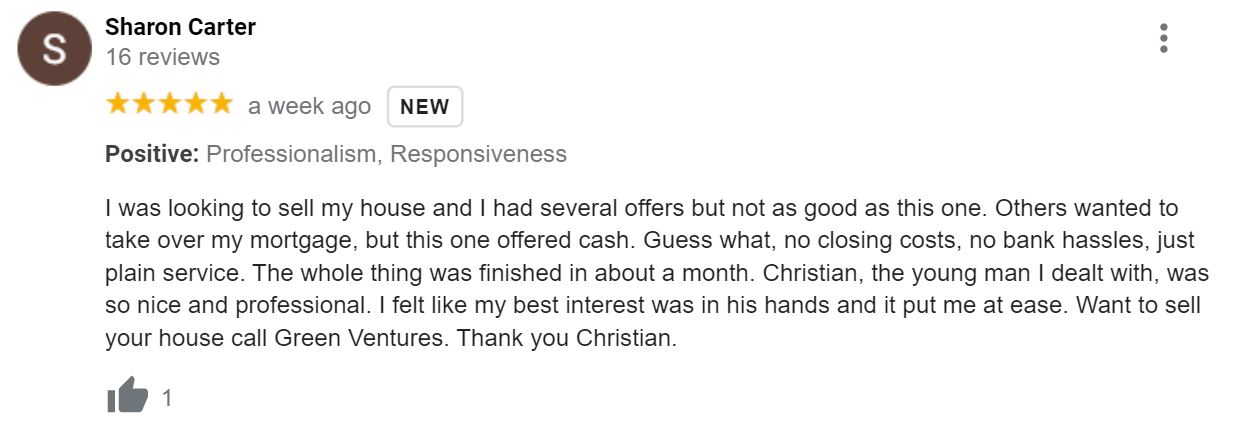This screenshot has height=433, width=1247.
Task: Like the review with thumbs-up icon
Action: coord(127,397)
